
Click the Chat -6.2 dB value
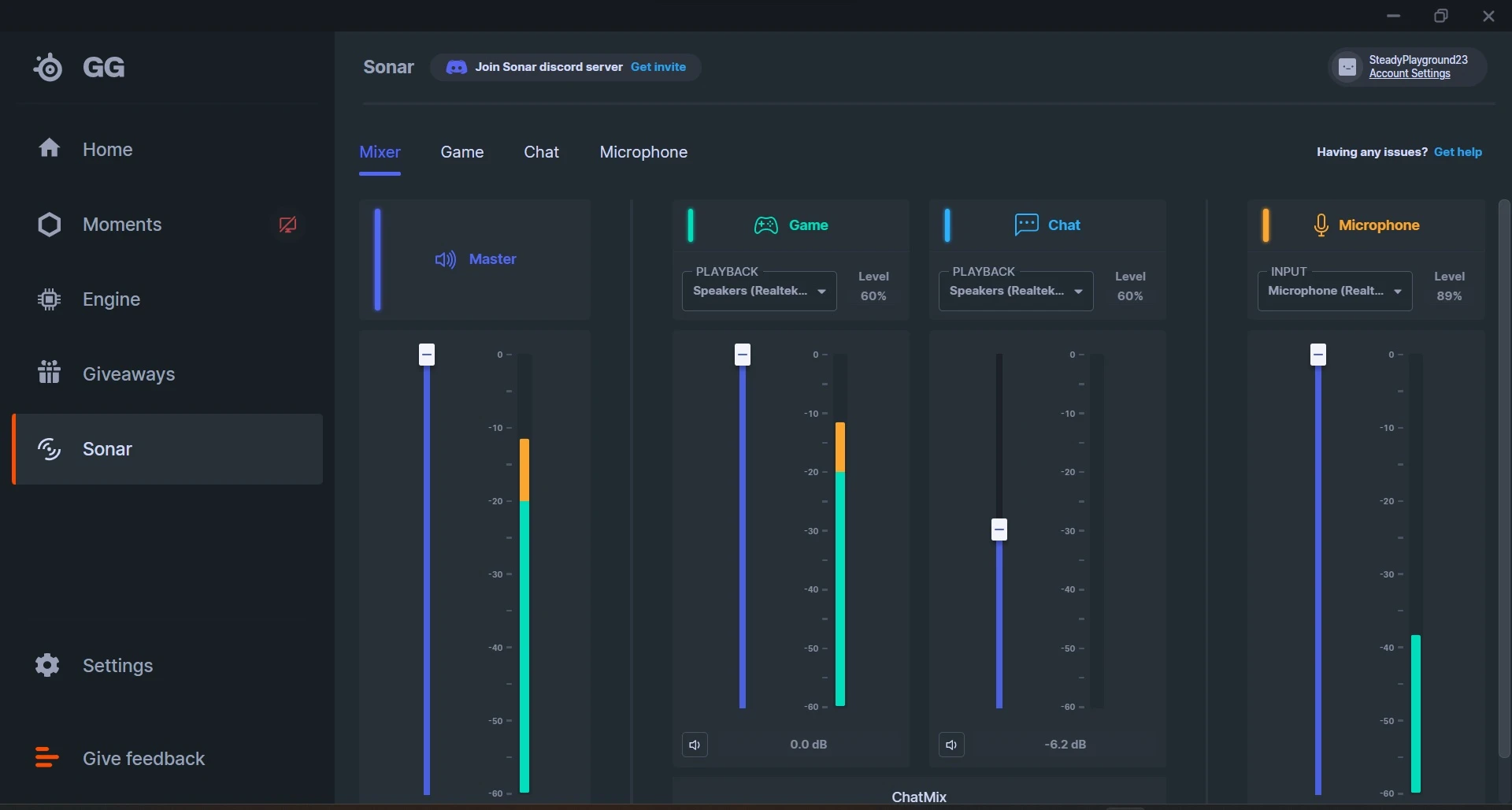point(1065,745)
